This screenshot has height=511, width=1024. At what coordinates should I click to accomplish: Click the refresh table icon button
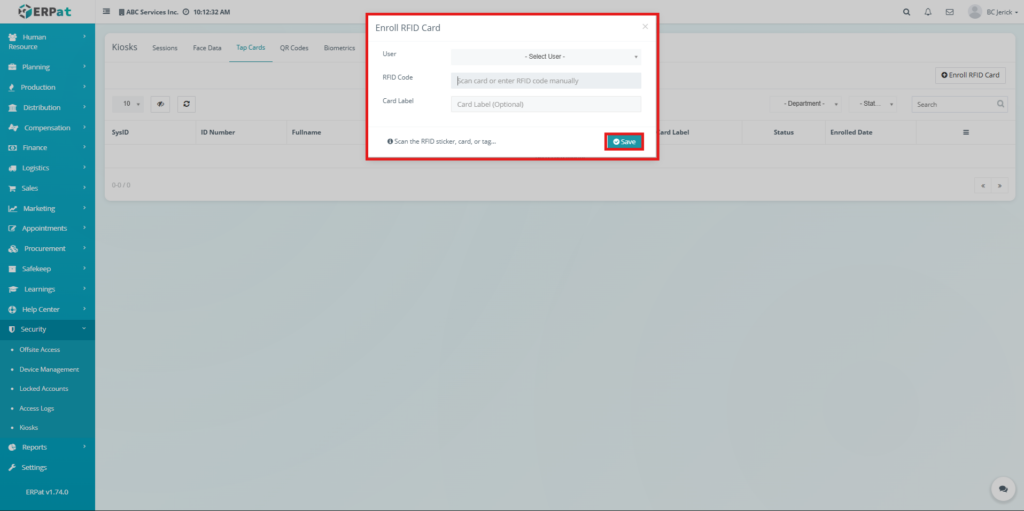(x=185, y=104)
